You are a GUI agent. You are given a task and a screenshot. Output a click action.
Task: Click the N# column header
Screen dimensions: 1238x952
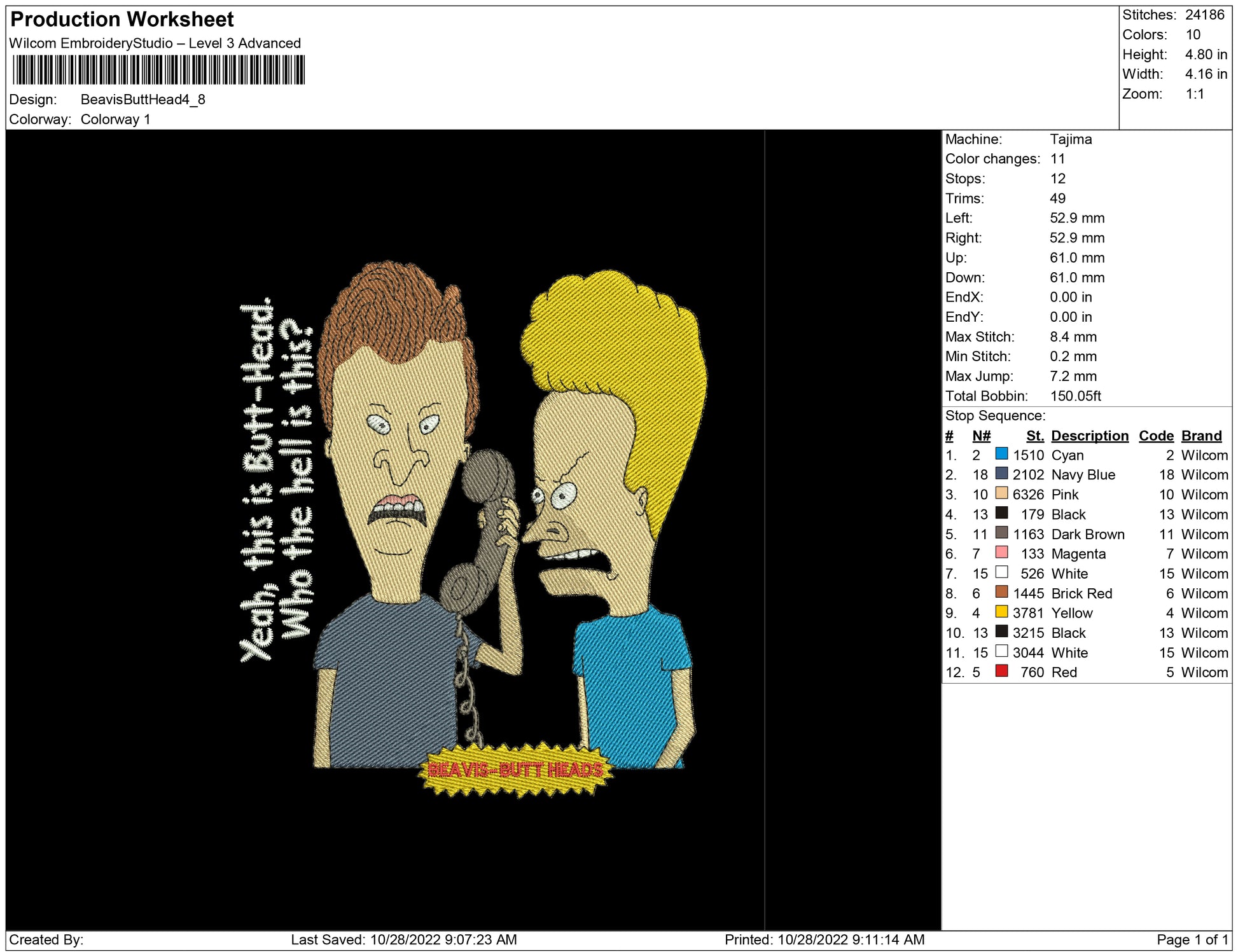pos(981,436)
